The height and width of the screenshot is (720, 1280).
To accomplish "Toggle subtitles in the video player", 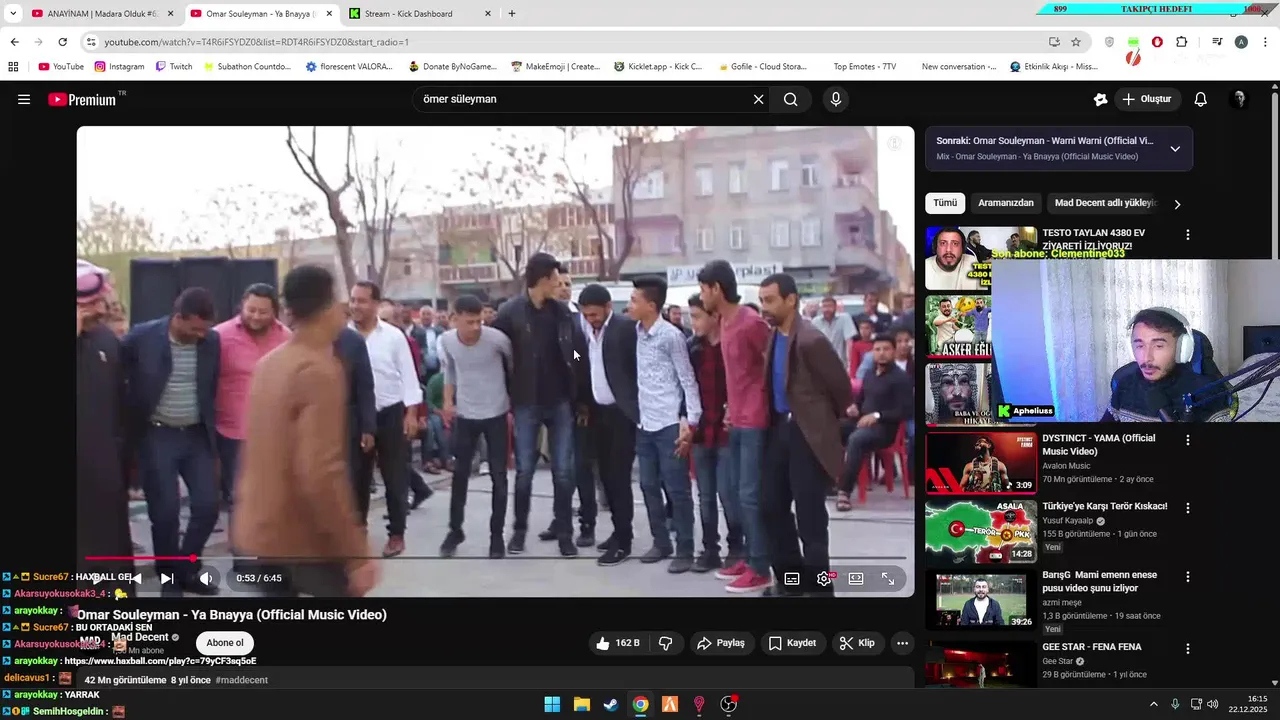I will [792, 578].
